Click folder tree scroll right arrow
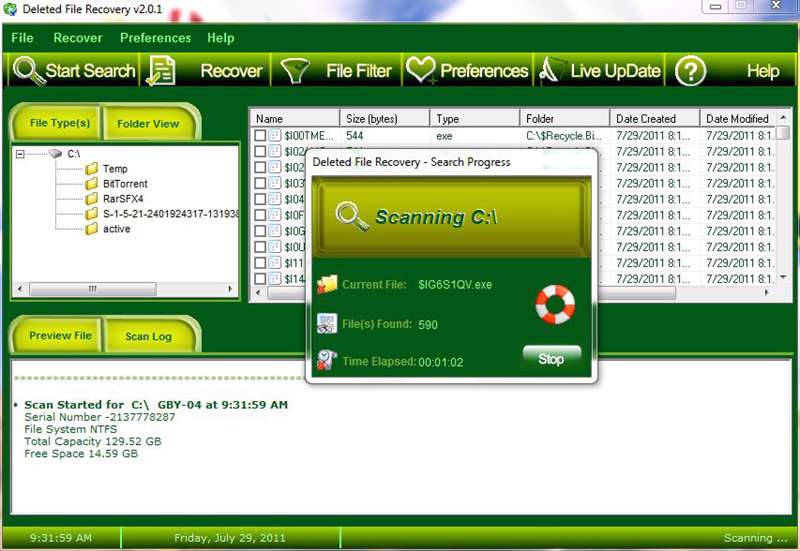The image size is (800, 551). pos(230,289)
